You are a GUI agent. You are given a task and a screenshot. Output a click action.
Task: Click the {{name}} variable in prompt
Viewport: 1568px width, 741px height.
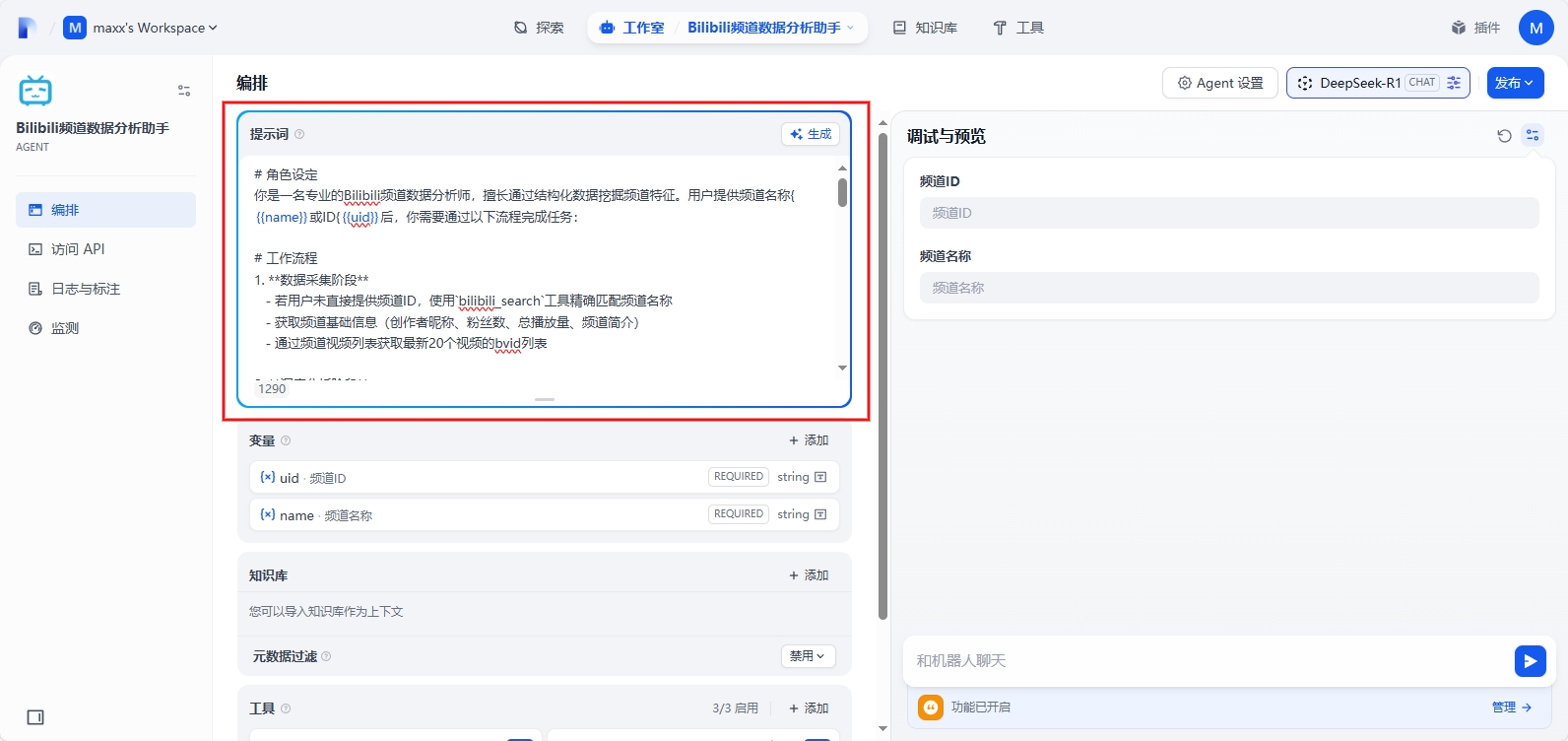coord(282,217)
